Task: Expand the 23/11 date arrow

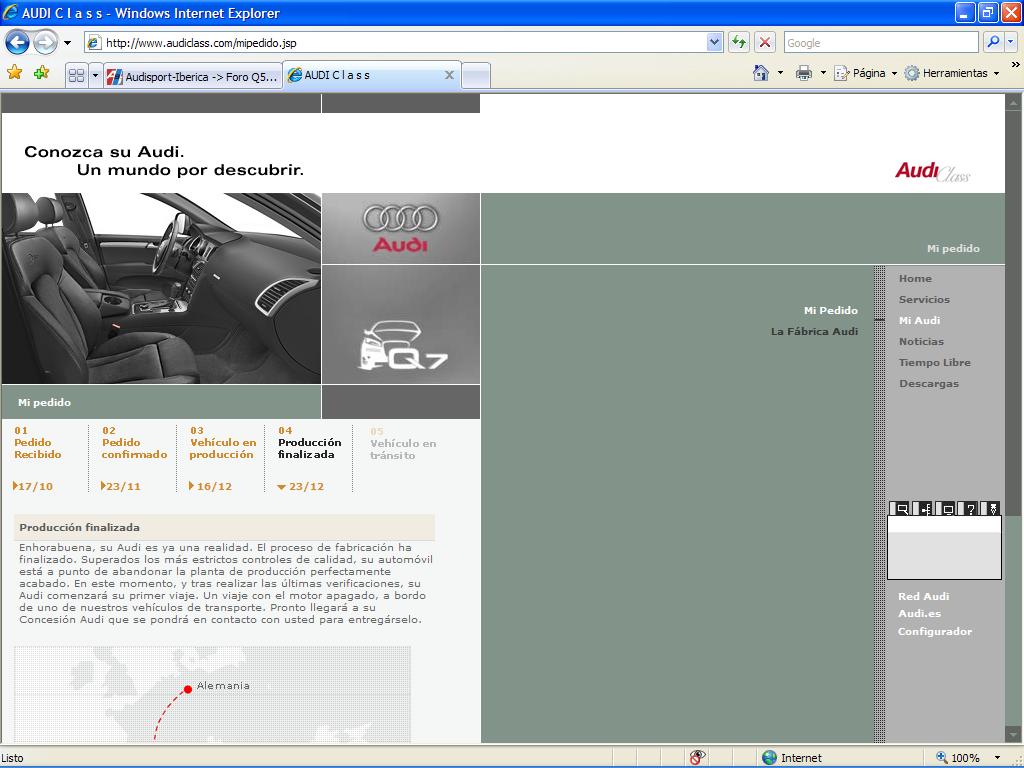Action: point(103,486)
